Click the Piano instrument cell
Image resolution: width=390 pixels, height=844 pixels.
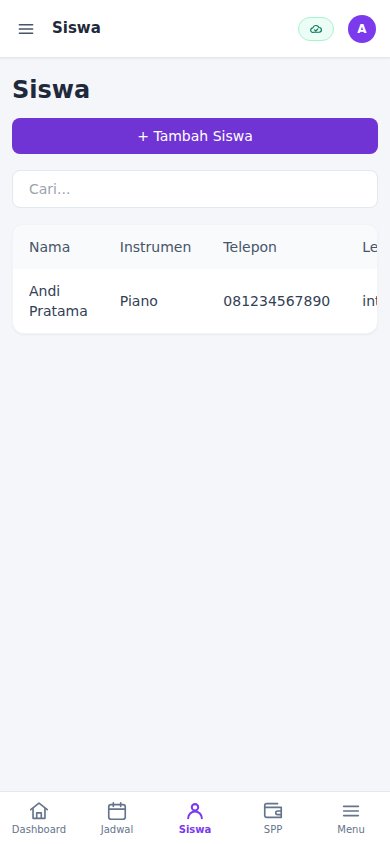coord(138,301)
